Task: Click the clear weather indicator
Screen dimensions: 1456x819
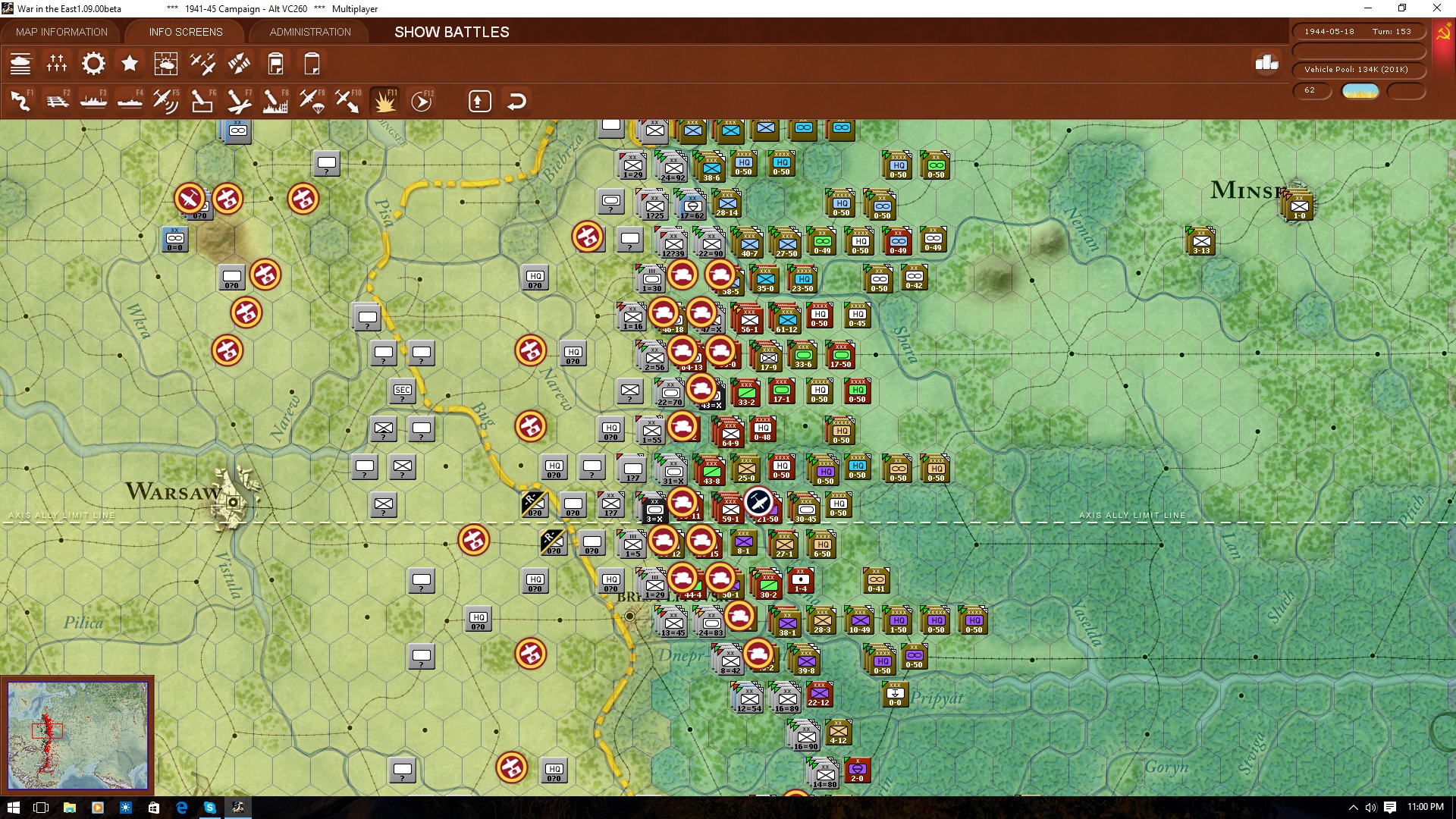Action: [1360, 91]
